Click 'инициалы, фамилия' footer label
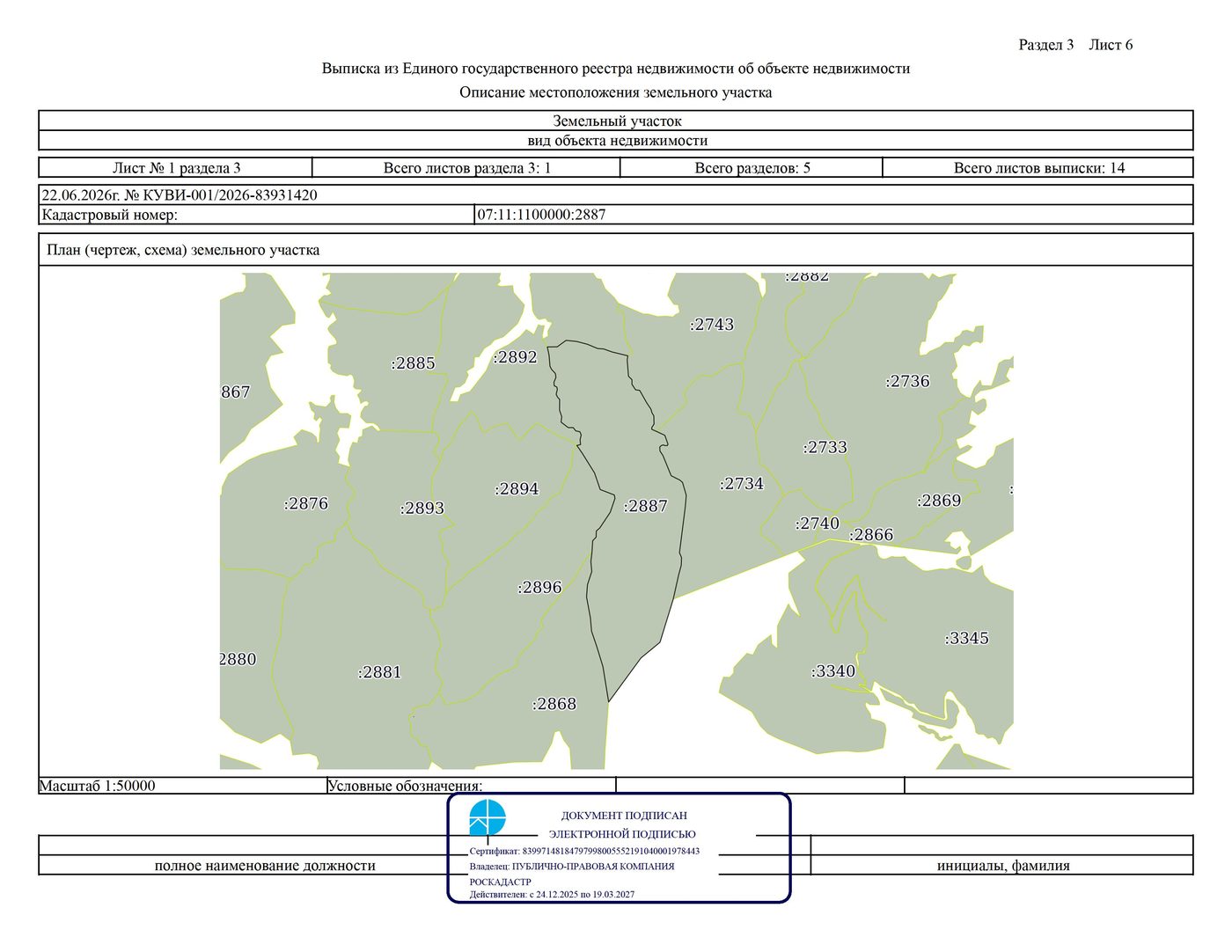 pos(1003,866)
